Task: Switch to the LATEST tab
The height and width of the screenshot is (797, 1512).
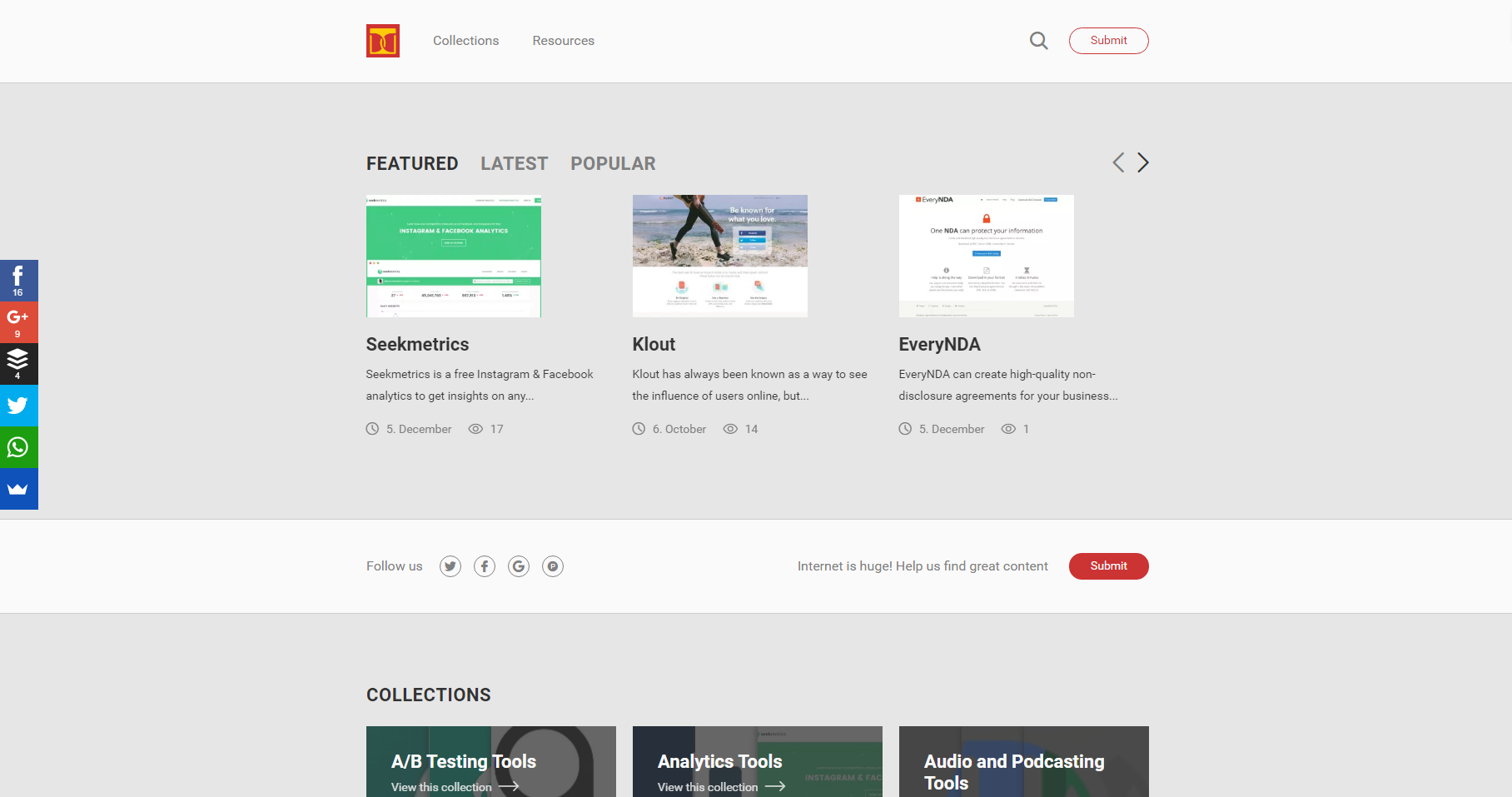Action: pos(514,163)
